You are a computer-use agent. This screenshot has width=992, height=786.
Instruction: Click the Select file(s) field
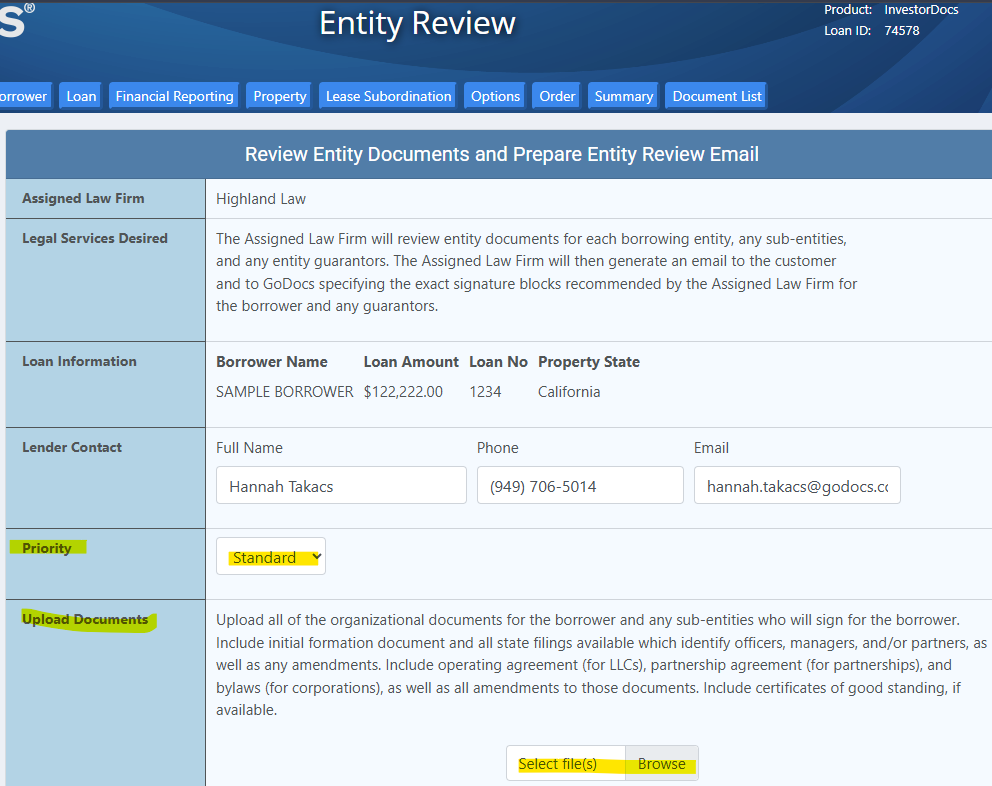(x=566, y=764)
